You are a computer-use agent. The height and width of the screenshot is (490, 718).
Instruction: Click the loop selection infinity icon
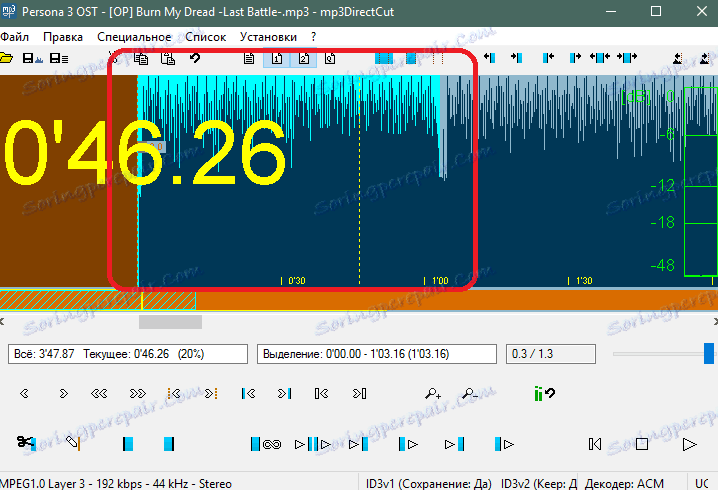tap(266, 444)
